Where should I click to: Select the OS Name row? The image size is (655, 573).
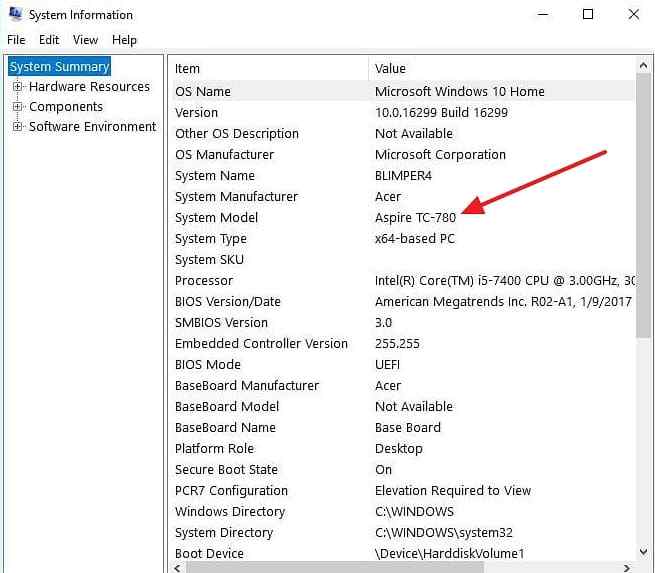[403, 91]
